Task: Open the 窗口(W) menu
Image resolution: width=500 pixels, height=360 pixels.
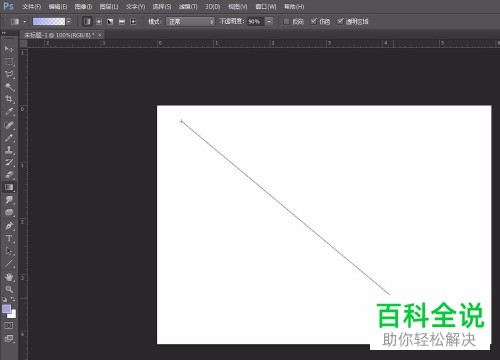Action: 266,7
